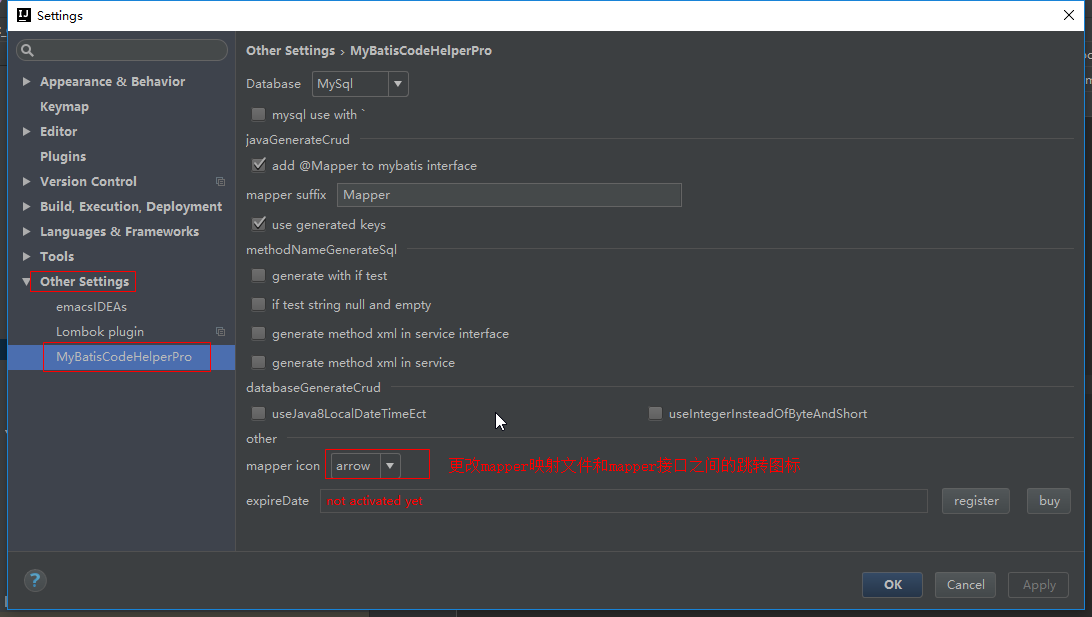Screen dimensions: 1092x617
Task: Tick if test string null and empty
Action: point(258,304)
